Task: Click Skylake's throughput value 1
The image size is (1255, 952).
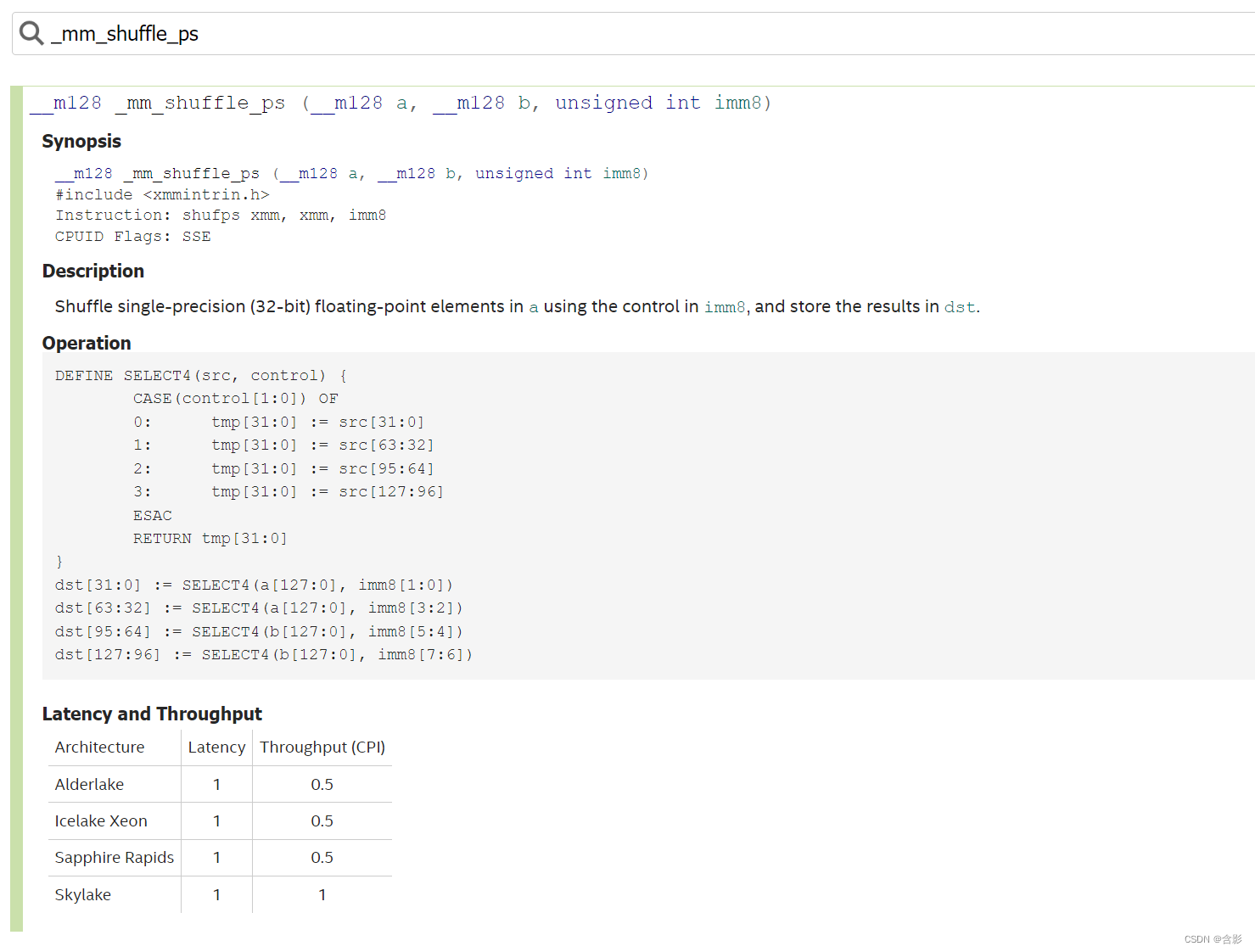Action: [x=322, y=894]
